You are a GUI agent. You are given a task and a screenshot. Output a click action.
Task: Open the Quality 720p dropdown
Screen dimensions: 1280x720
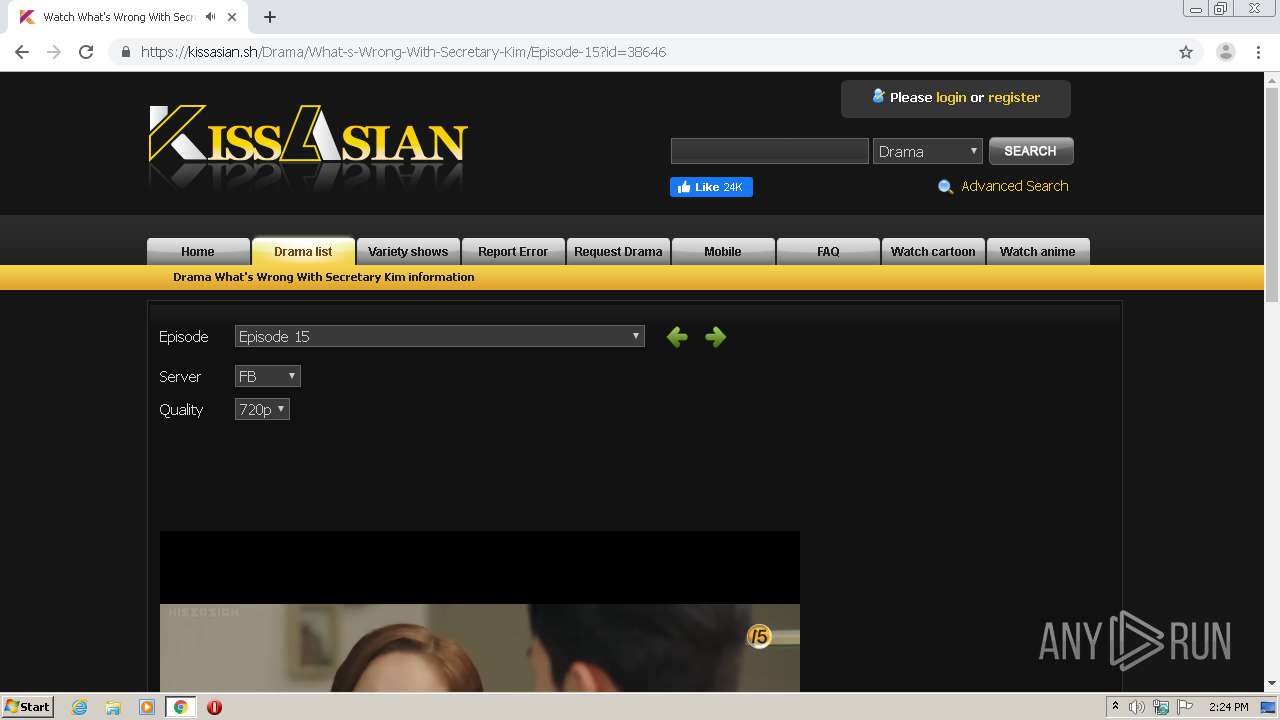pyautogui.click(x=262, y=409)
